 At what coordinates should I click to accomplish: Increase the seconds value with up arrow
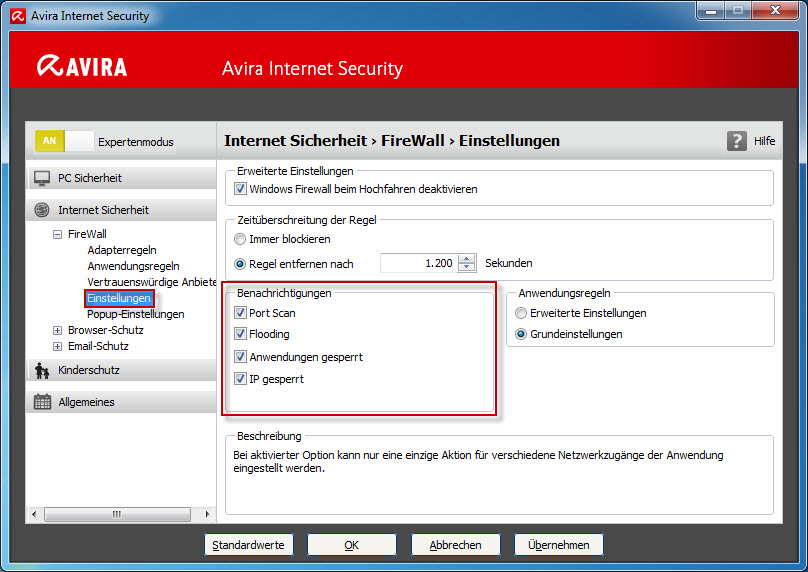[x=466, y=259]
